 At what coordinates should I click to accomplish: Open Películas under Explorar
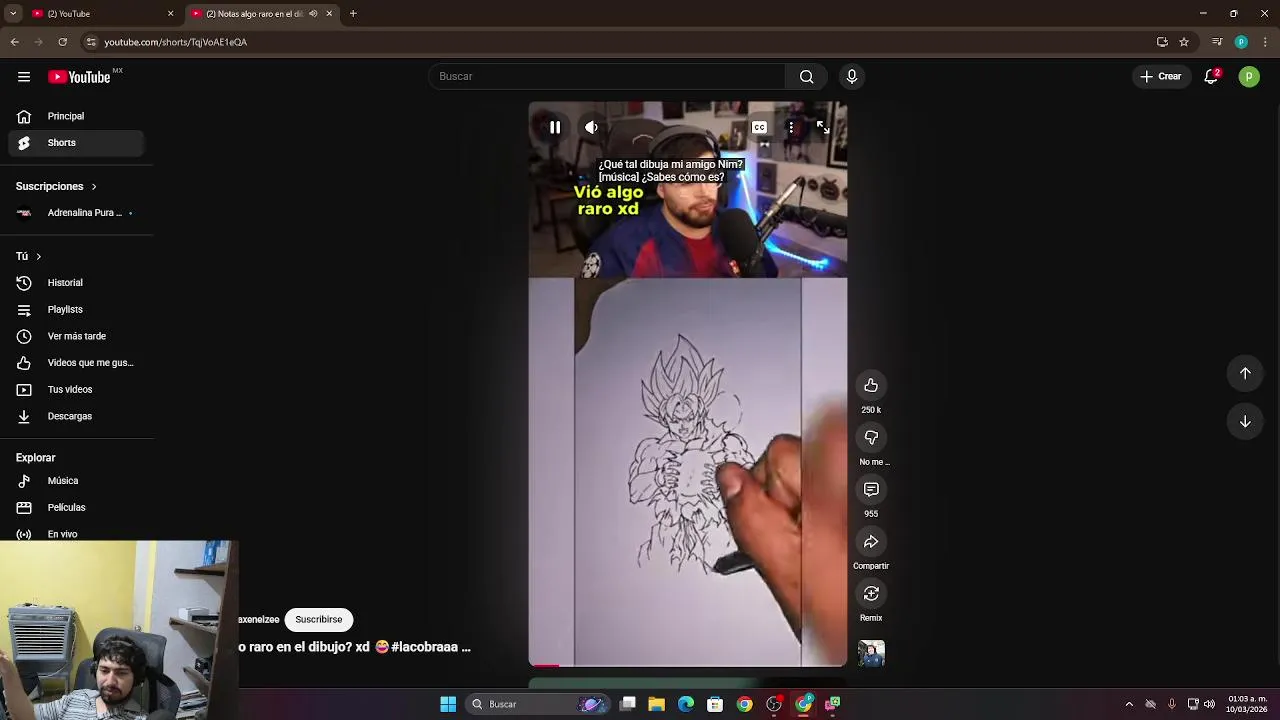pyautogui.click(x=76, y=507)
